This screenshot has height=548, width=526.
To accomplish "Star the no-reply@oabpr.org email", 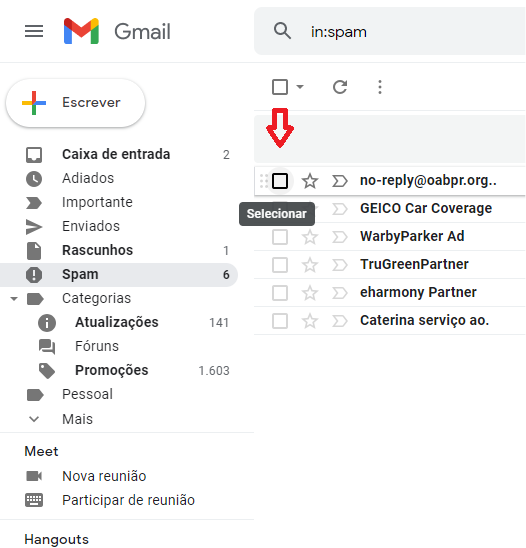I will pos(310,181).
